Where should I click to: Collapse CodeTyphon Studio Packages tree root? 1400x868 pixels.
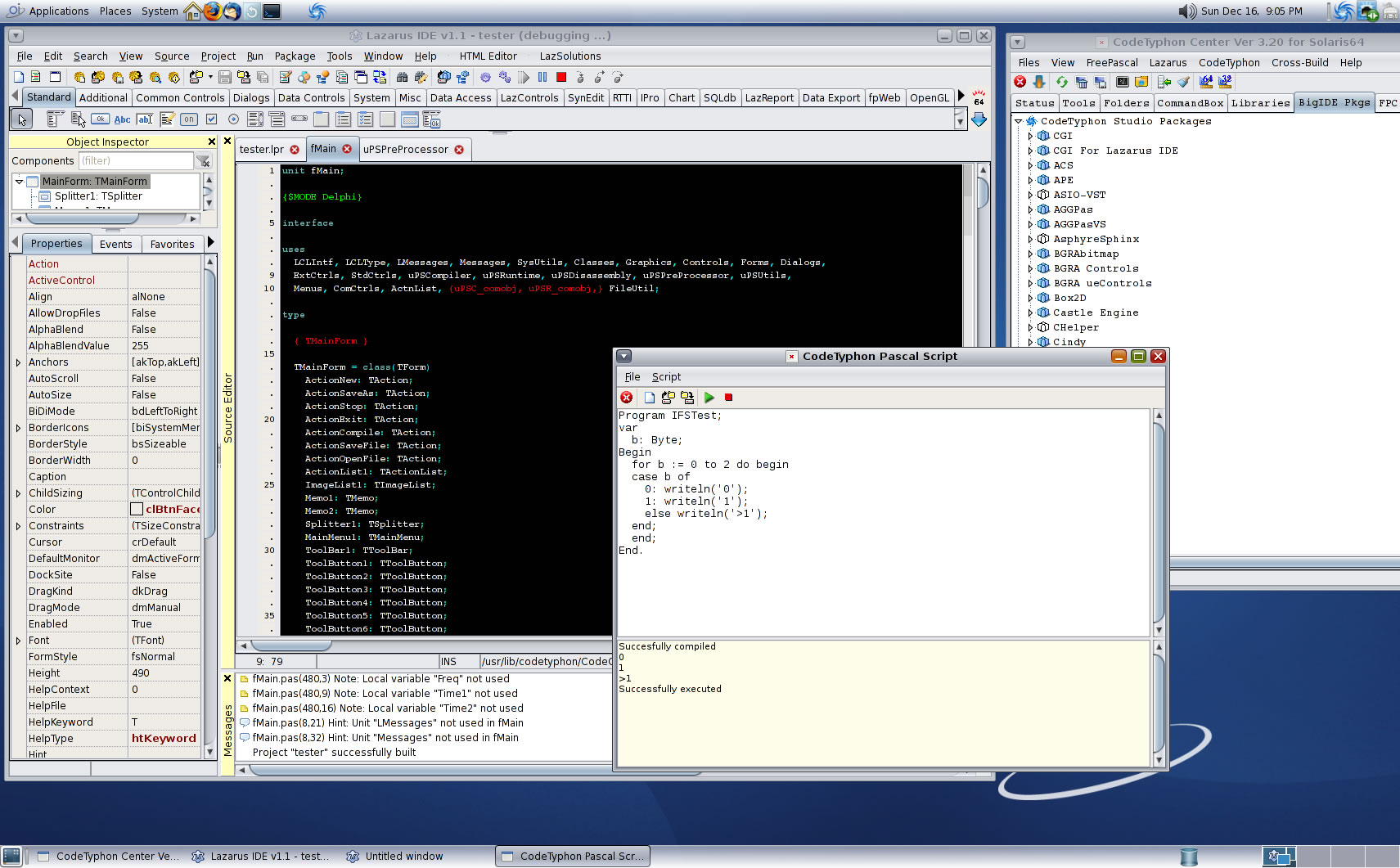[1019, 121]
